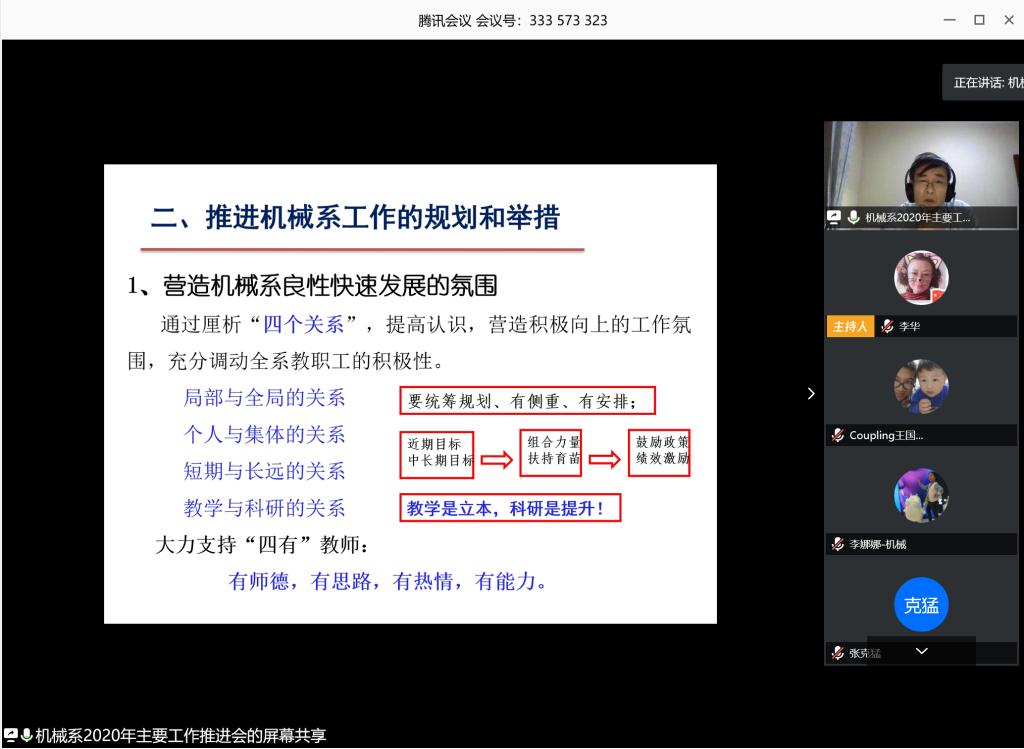Select the Coupling王国 participant avatar

coord(920,387)
